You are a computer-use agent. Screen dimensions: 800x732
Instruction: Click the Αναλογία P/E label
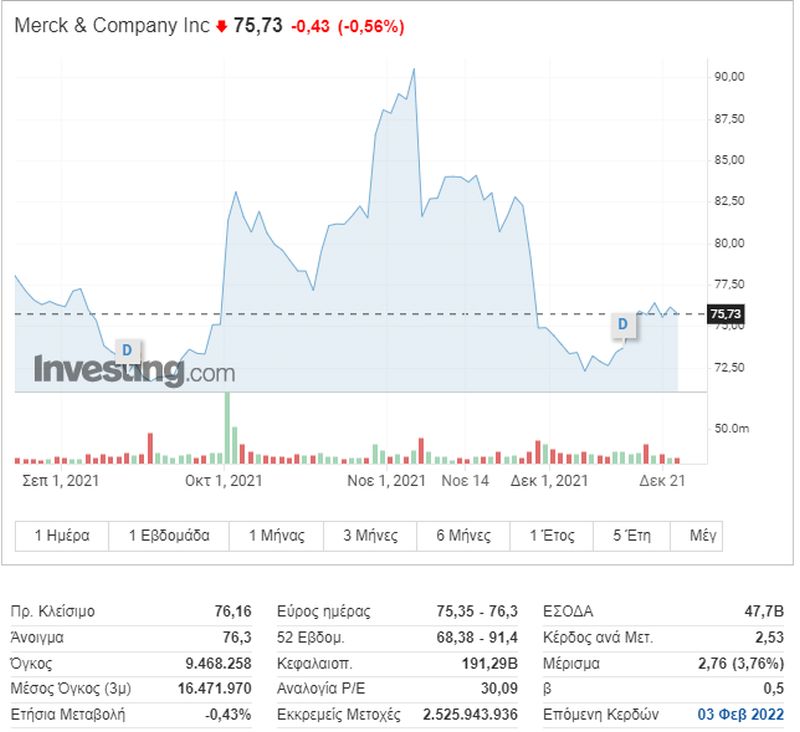[321, 689]
